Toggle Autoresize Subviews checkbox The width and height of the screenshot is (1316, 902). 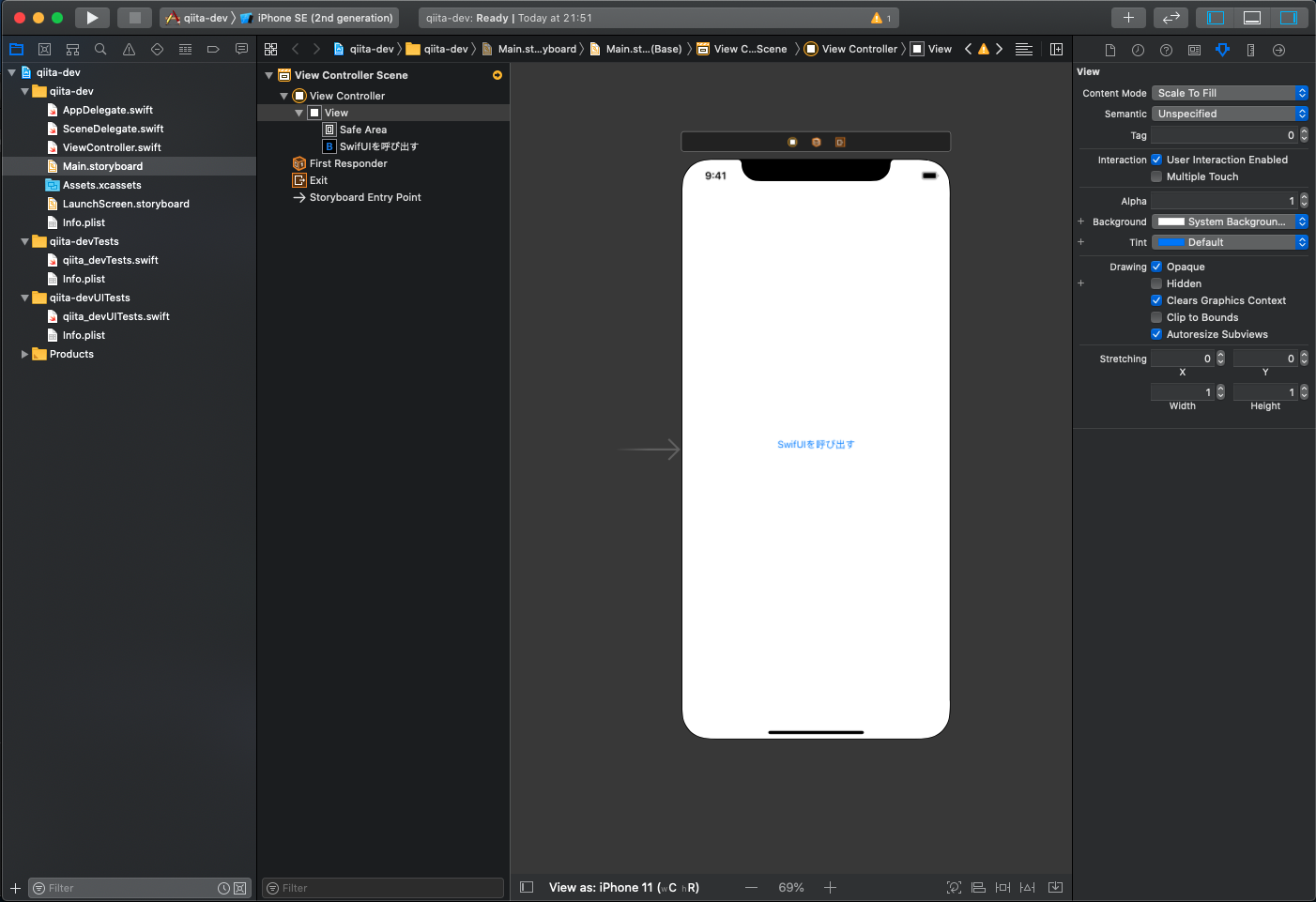(x=1156, y=334)
